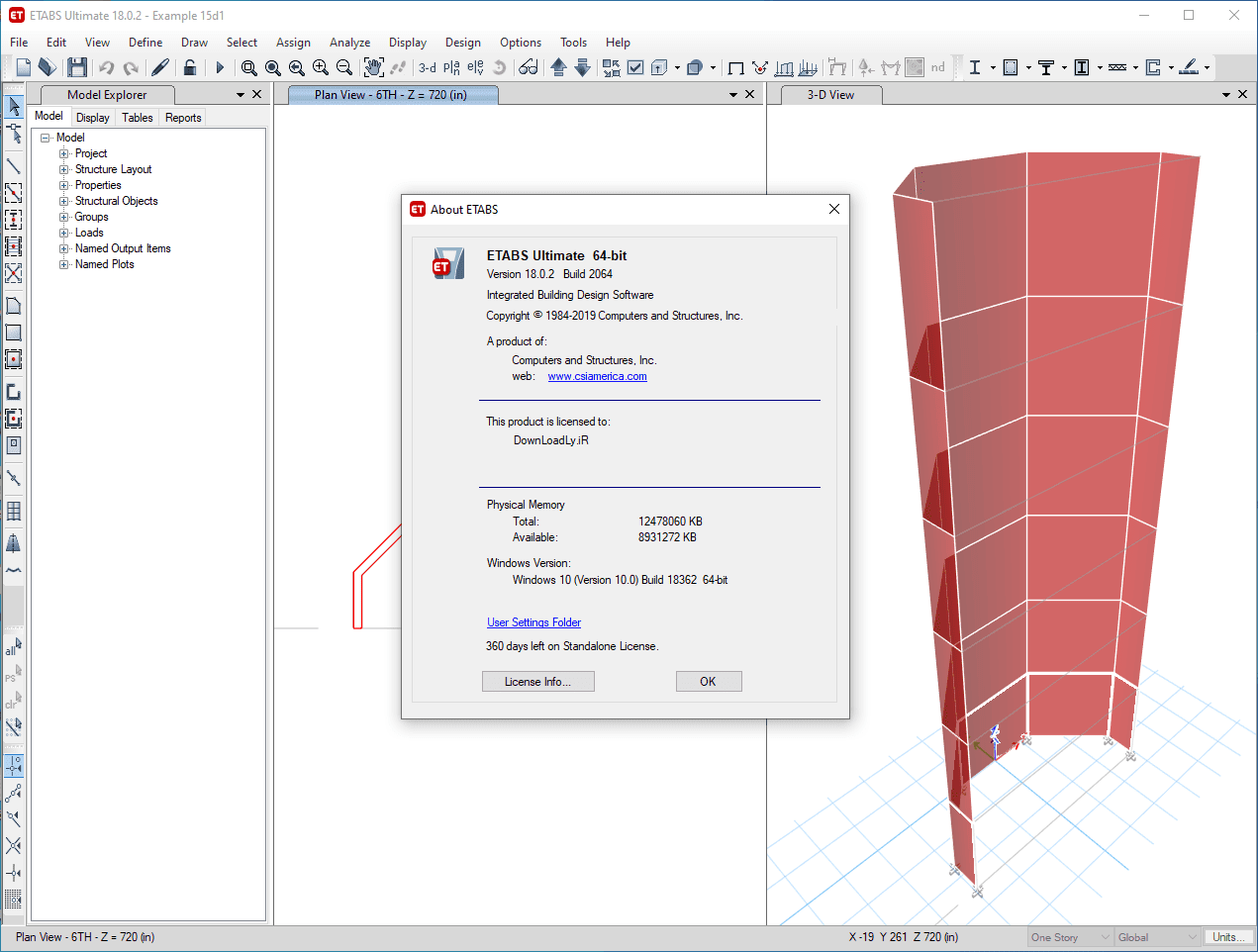Open the User Settings Folder link
The width and height of the screenshot is (1258, 952).
point(533,622)
